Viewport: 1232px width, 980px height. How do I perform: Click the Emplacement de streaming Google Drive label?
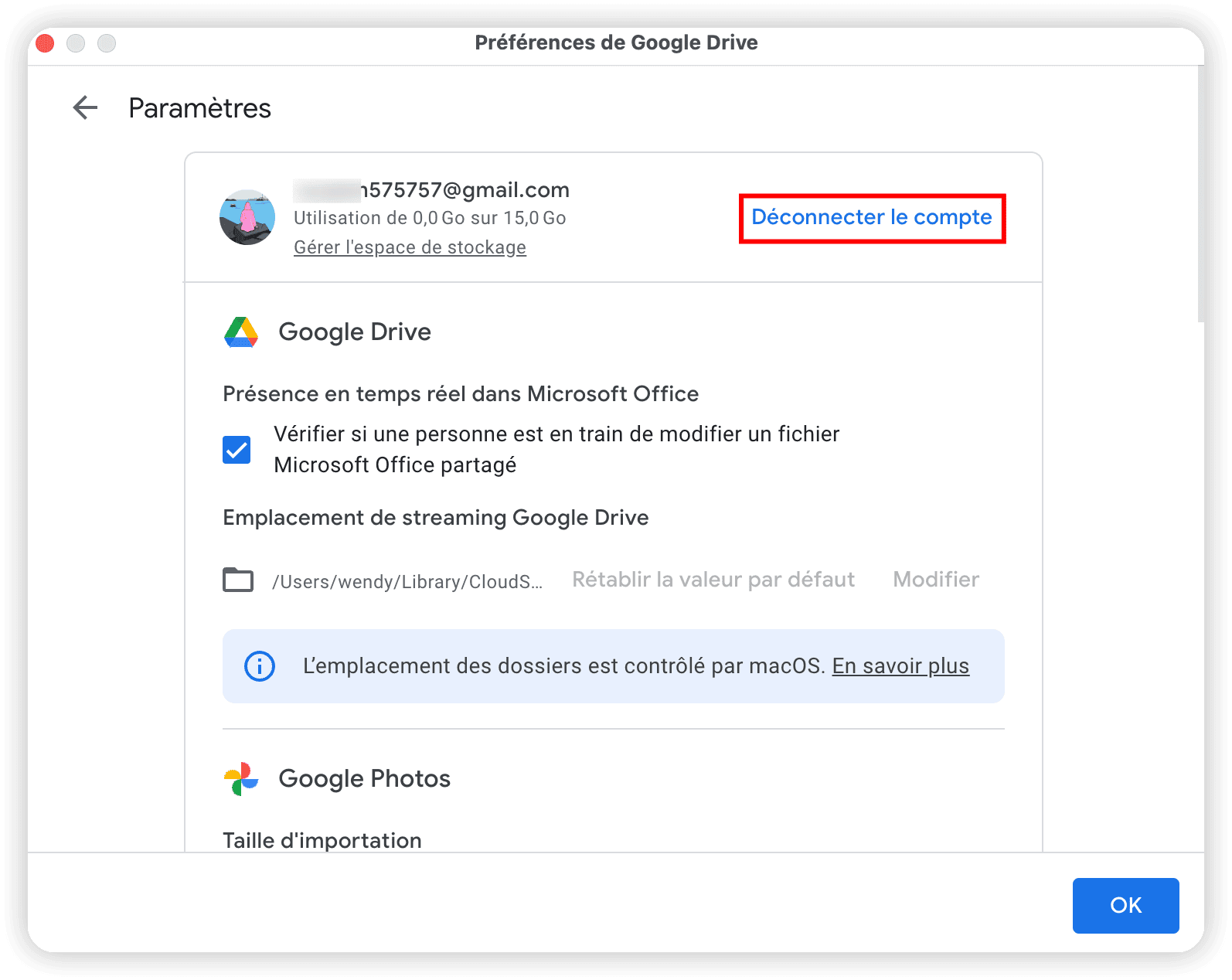point(436,518)
